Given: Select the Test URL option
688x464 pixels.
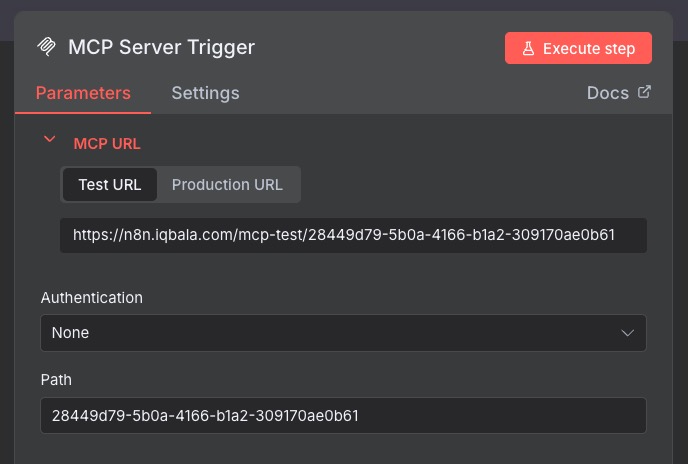Looking at the screenshot, I should click(110, 184).
